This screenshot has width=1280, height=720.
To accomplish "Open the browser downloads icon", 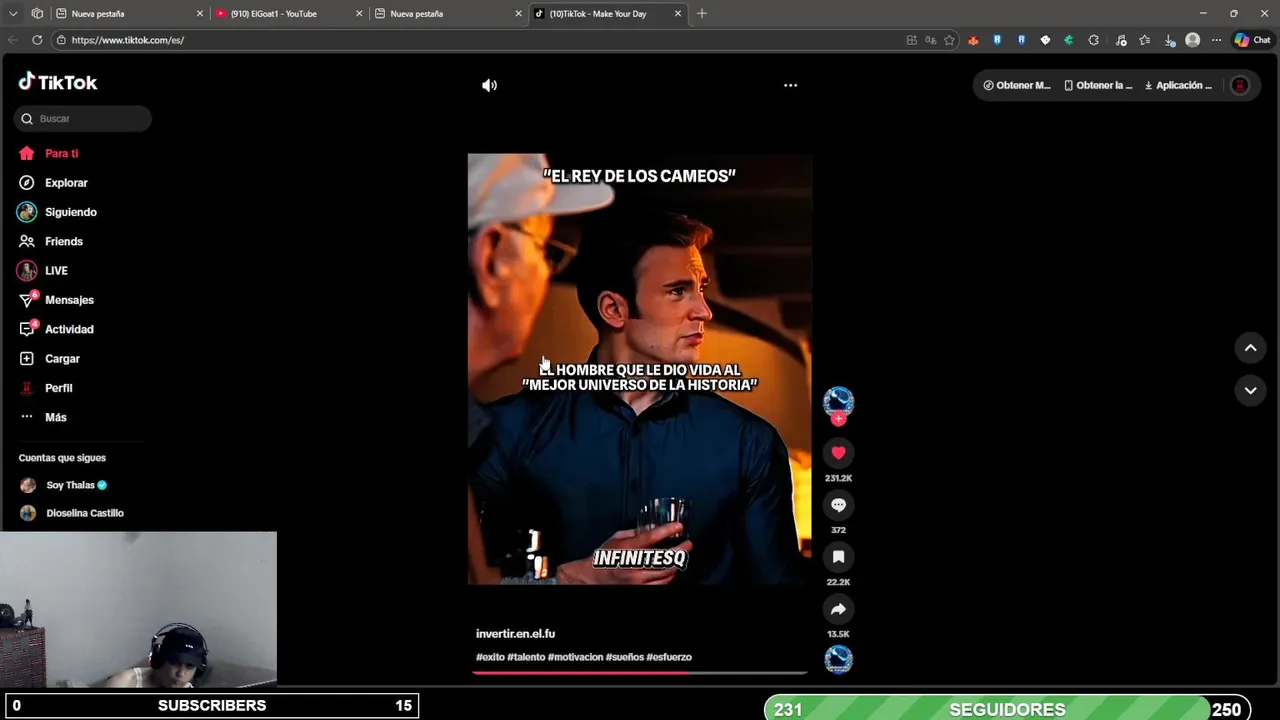I will tap(1169, 40).
